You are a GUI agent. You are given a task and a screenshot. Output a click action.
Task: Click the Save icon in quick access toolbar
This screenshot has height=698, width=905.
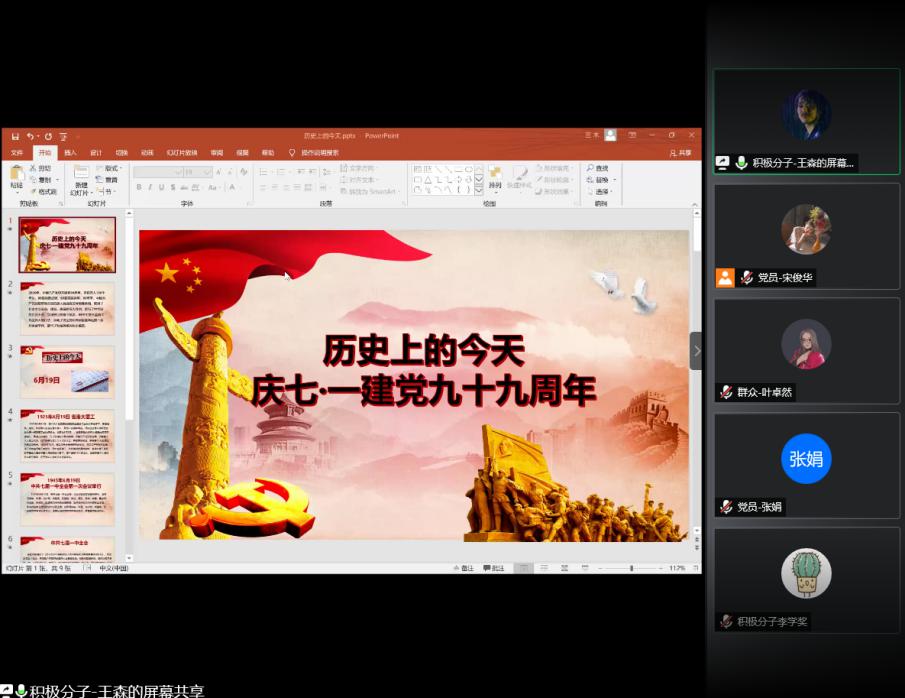coord(14,136)
